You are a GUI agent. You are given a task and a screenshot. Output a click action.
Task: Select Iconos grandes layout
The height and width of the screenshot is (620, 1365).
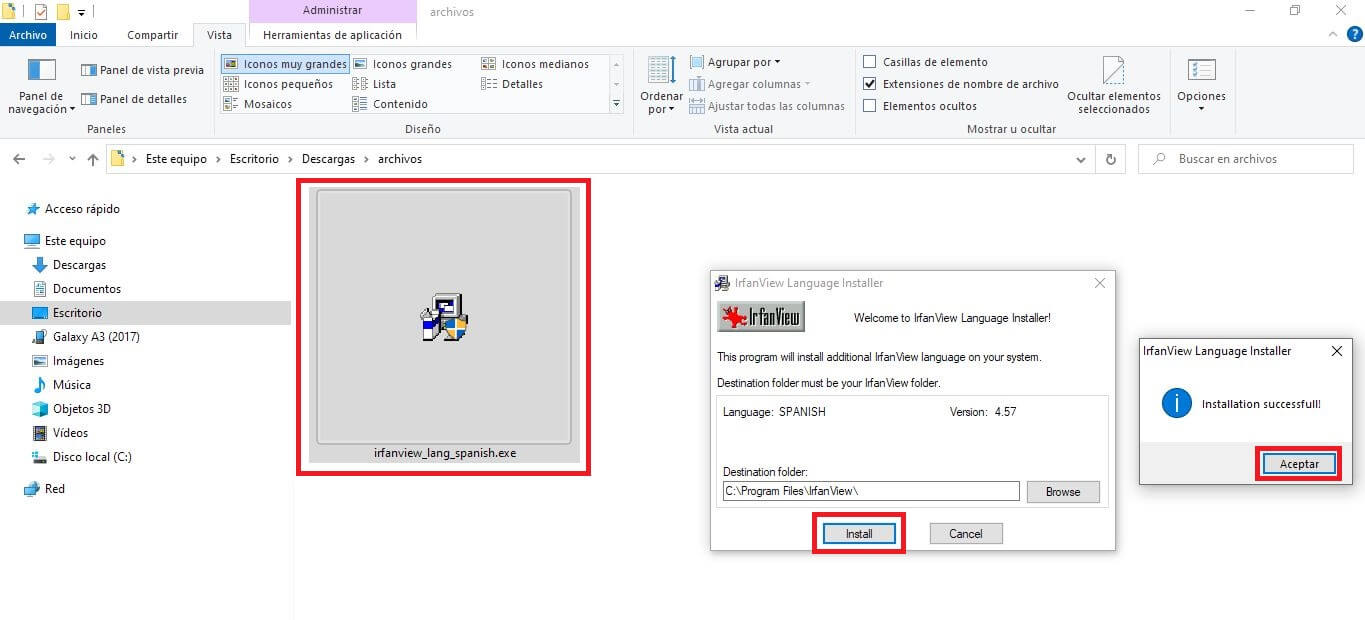coord(402,64)
